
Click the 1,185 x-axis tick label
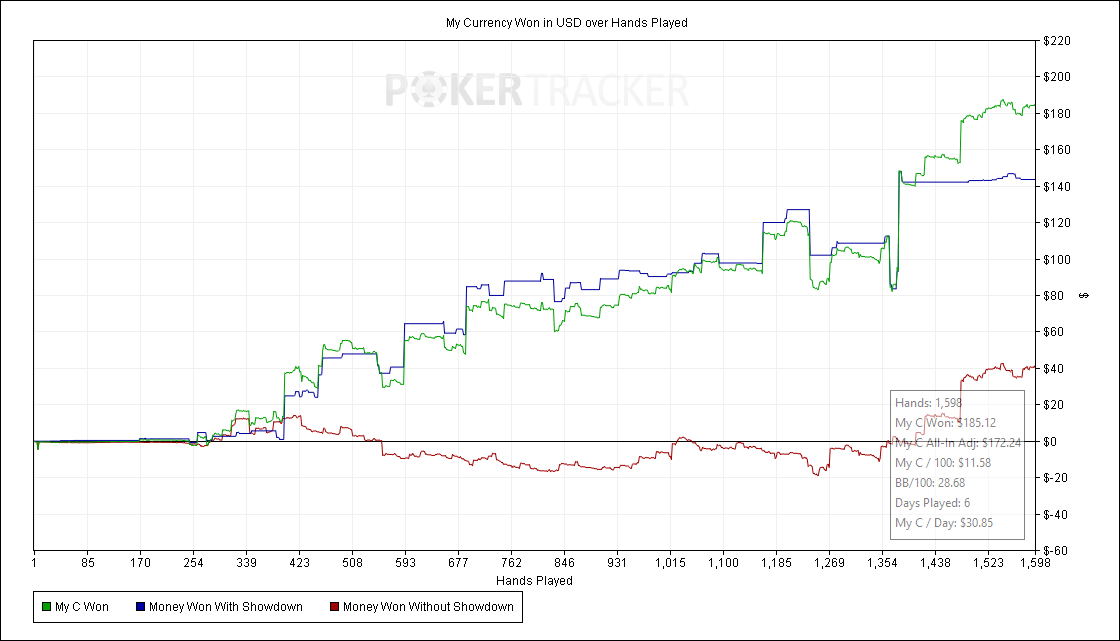coord(776,563)
